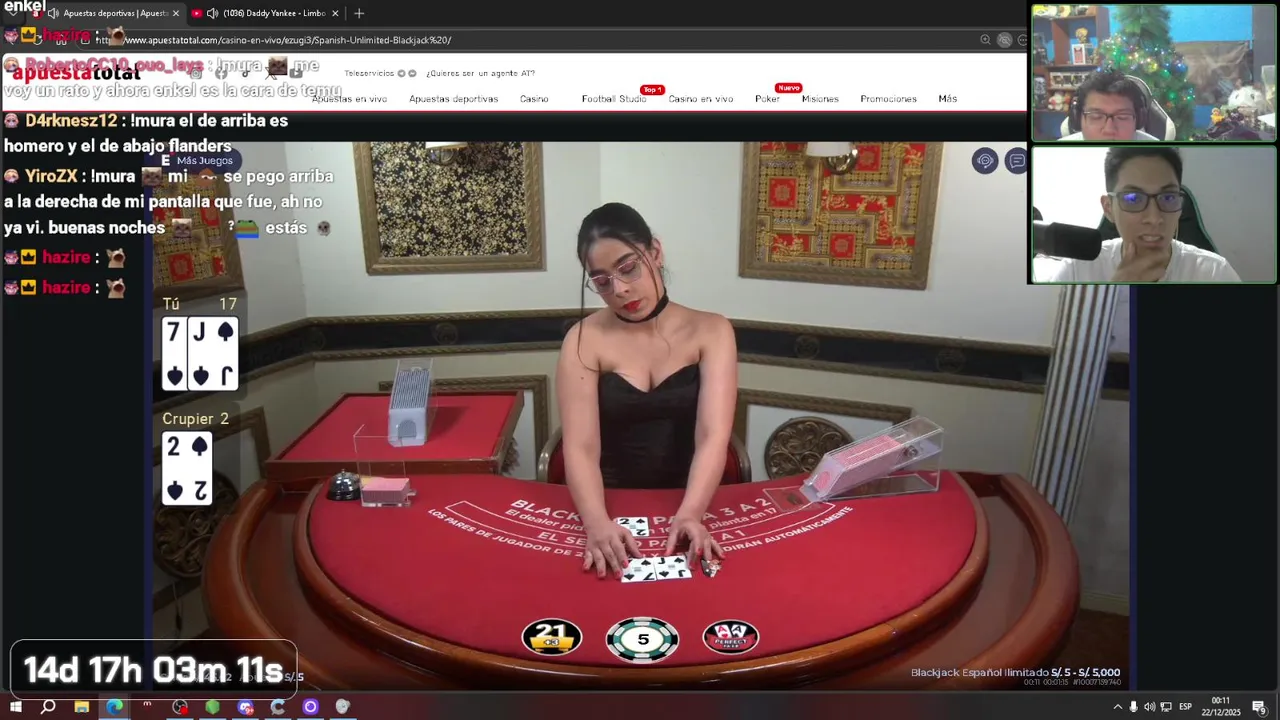Open the game chat bubble icon
This screenshot has width=1280, height=720.
click(x=1016, y=161)
